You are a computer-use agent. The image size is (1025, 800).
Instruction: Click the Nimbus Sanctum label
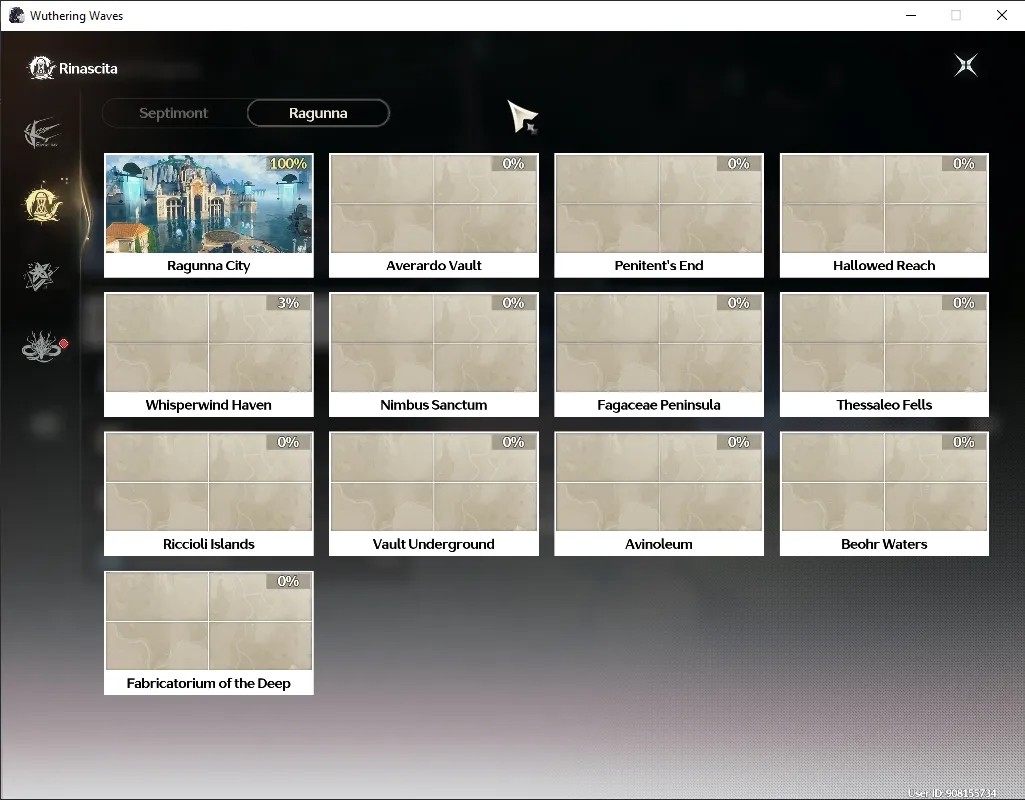(x=433, y=405)
